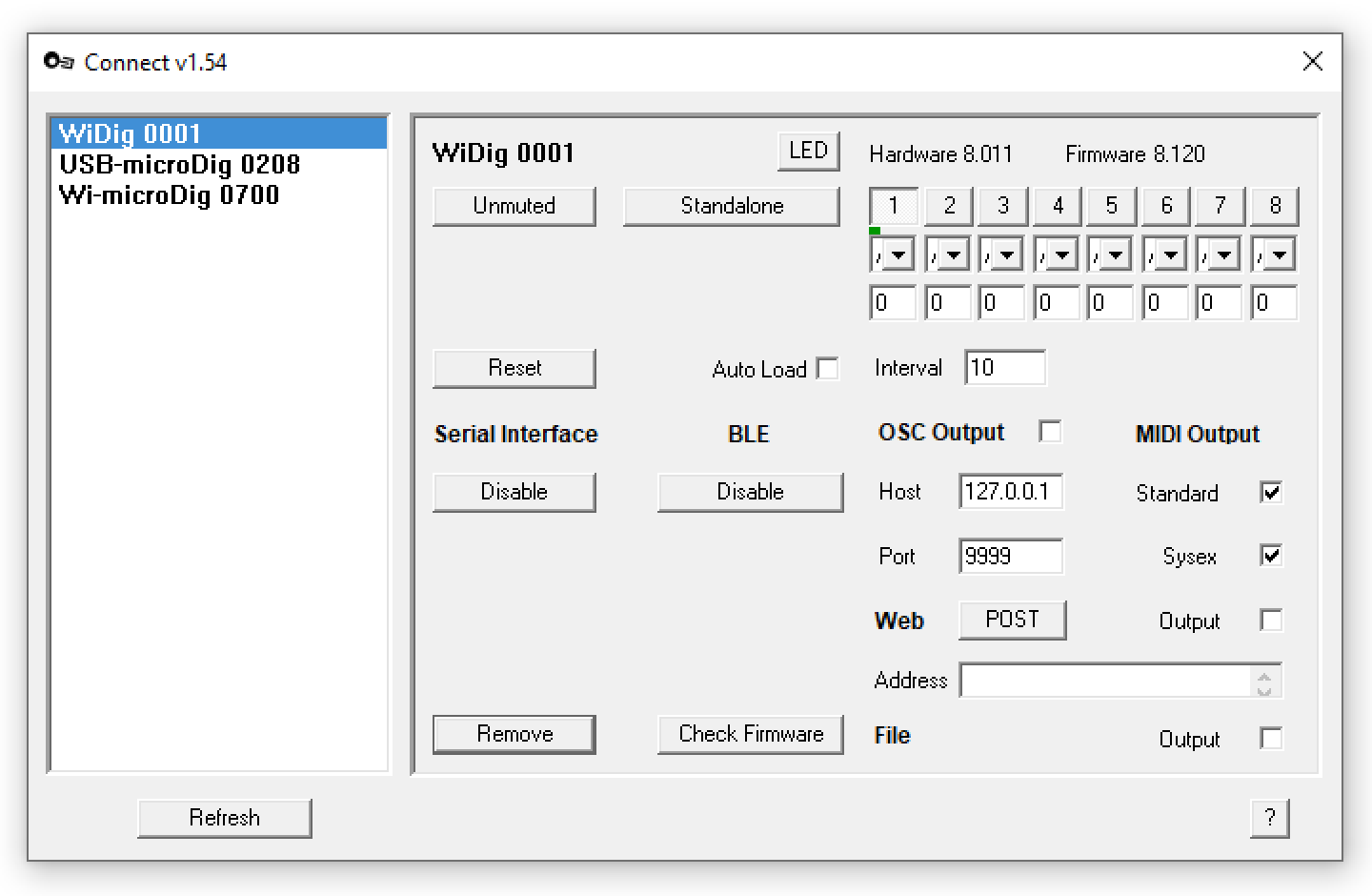Close the Connect v1.54 window
Viewport: 1372px width, 896px height.
[1312, 62]
